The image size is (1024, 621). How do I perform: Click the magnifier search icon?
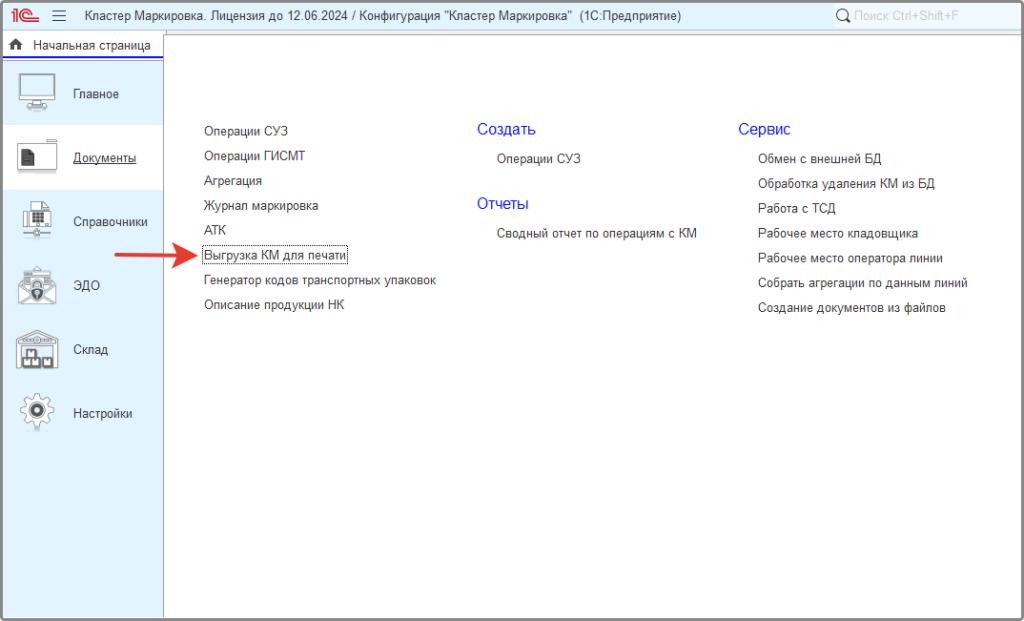pyautogui.click(x=843, y=16)
